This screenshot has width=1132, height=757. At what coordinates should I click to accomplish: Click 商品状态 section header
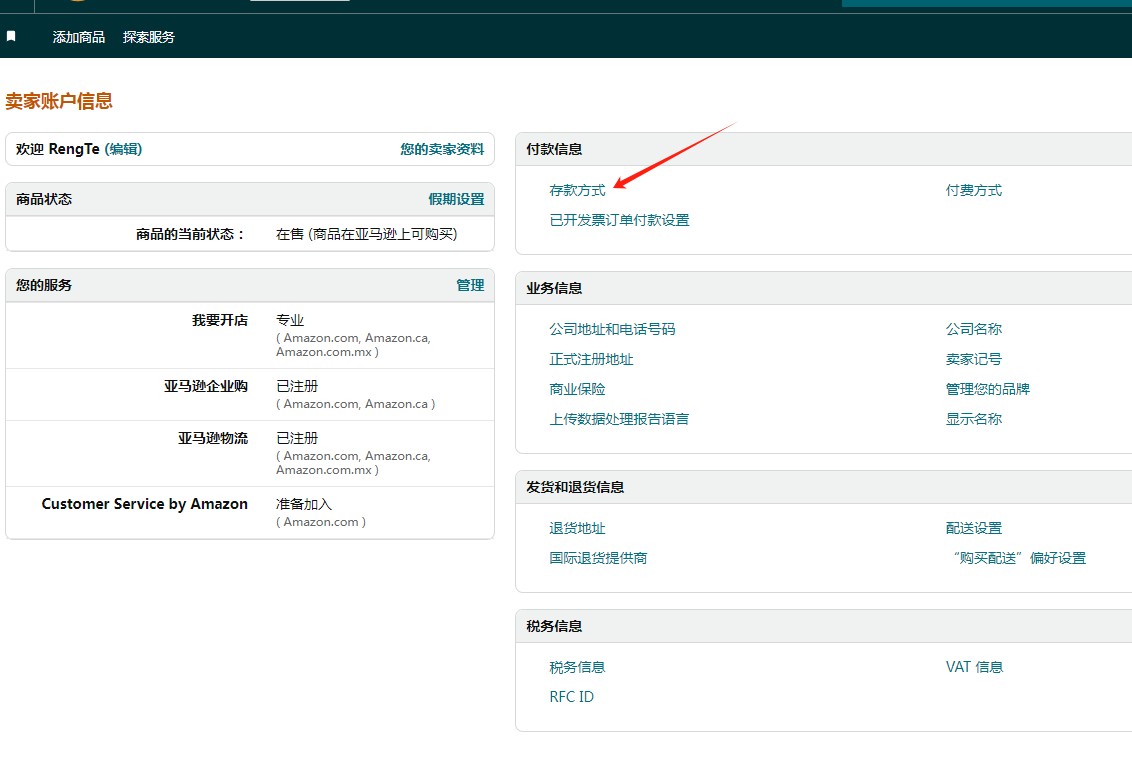[x=44, y=199]
